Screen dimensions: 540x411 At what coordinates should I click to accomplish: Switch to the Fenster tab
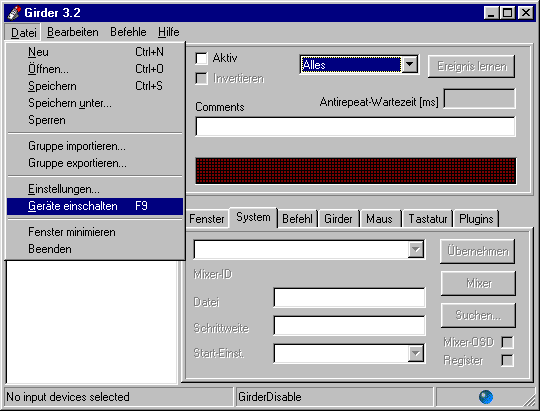[x=207, y=219]
